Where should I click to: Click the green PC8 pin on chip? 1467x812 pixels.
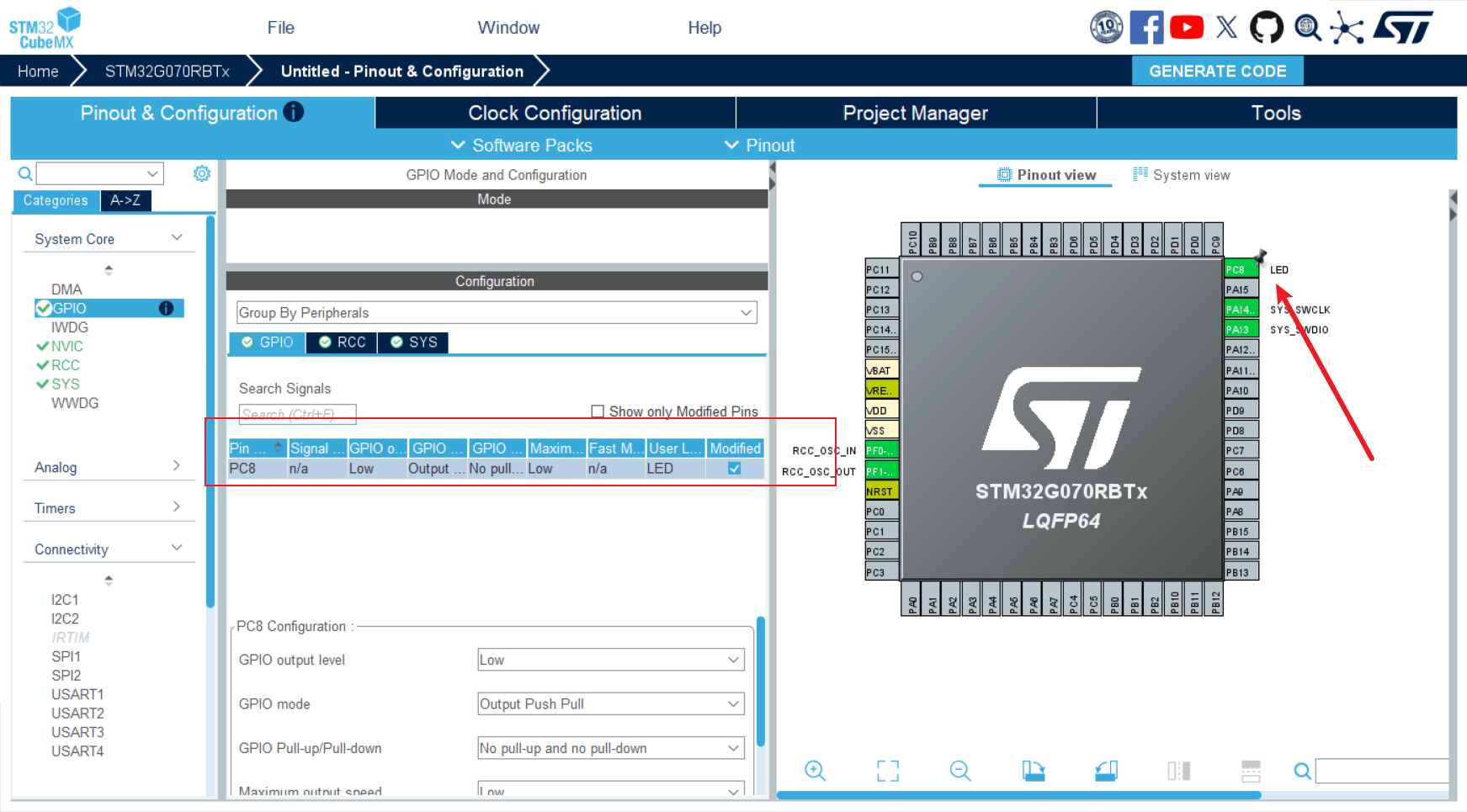coord(1239,269)
